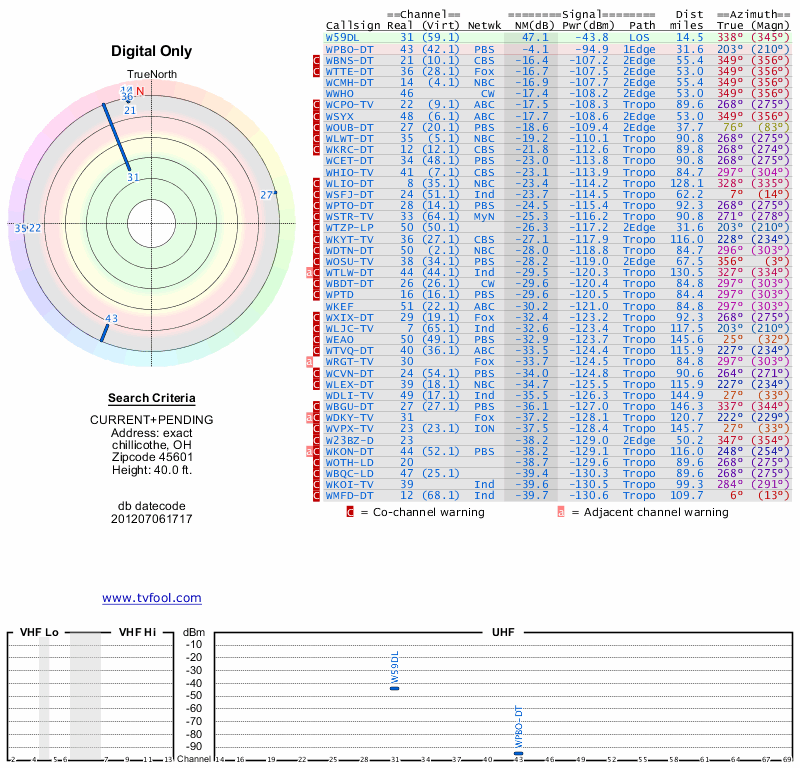Click the Callsign column header

coord(353,25)
